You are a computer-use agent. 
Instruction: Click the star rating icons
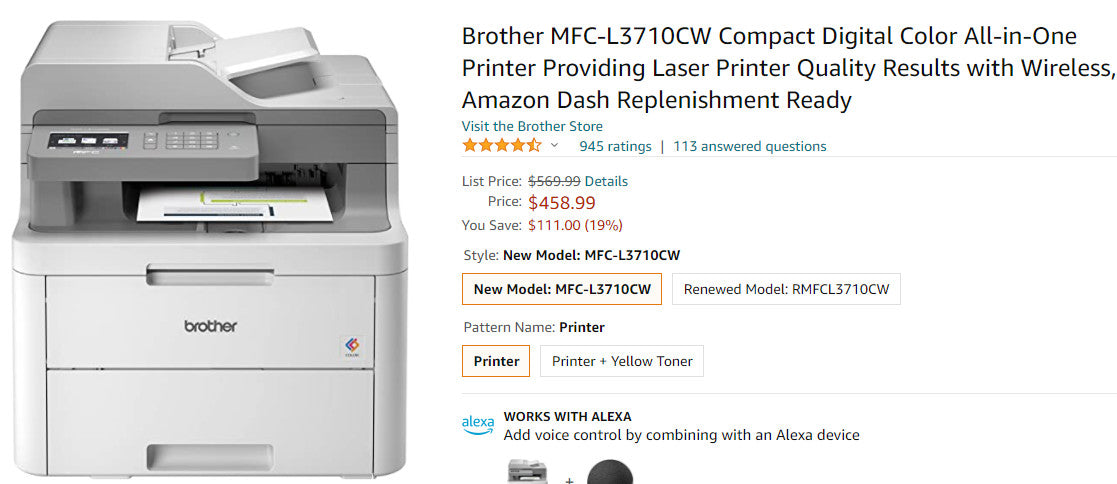point(502,146)
